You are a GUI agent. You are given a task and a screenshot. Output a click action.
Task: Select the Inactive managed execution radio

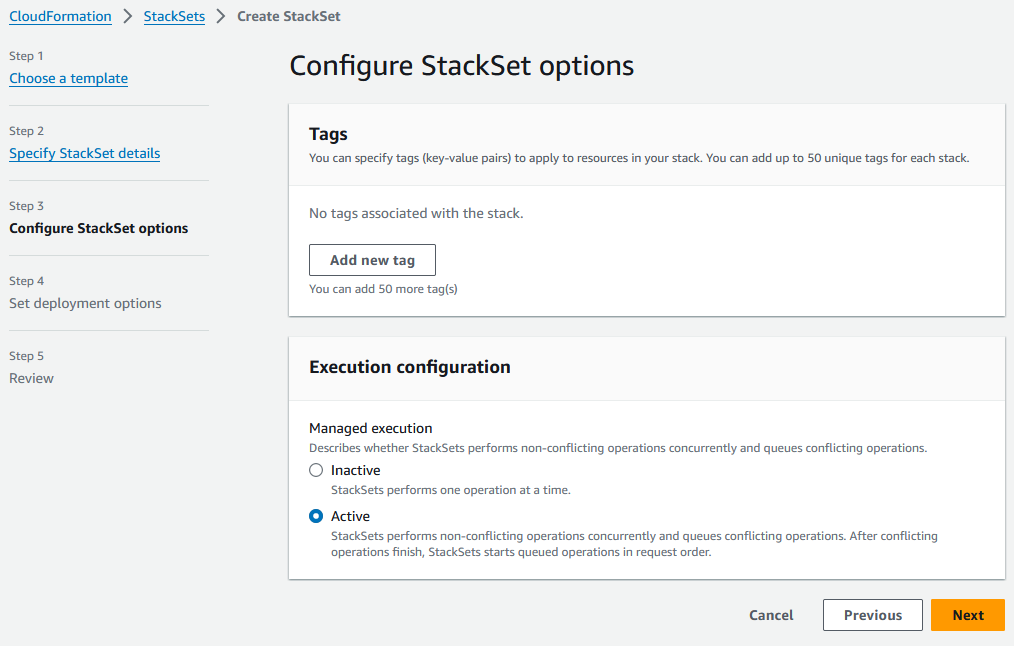(x=316, y=470)
